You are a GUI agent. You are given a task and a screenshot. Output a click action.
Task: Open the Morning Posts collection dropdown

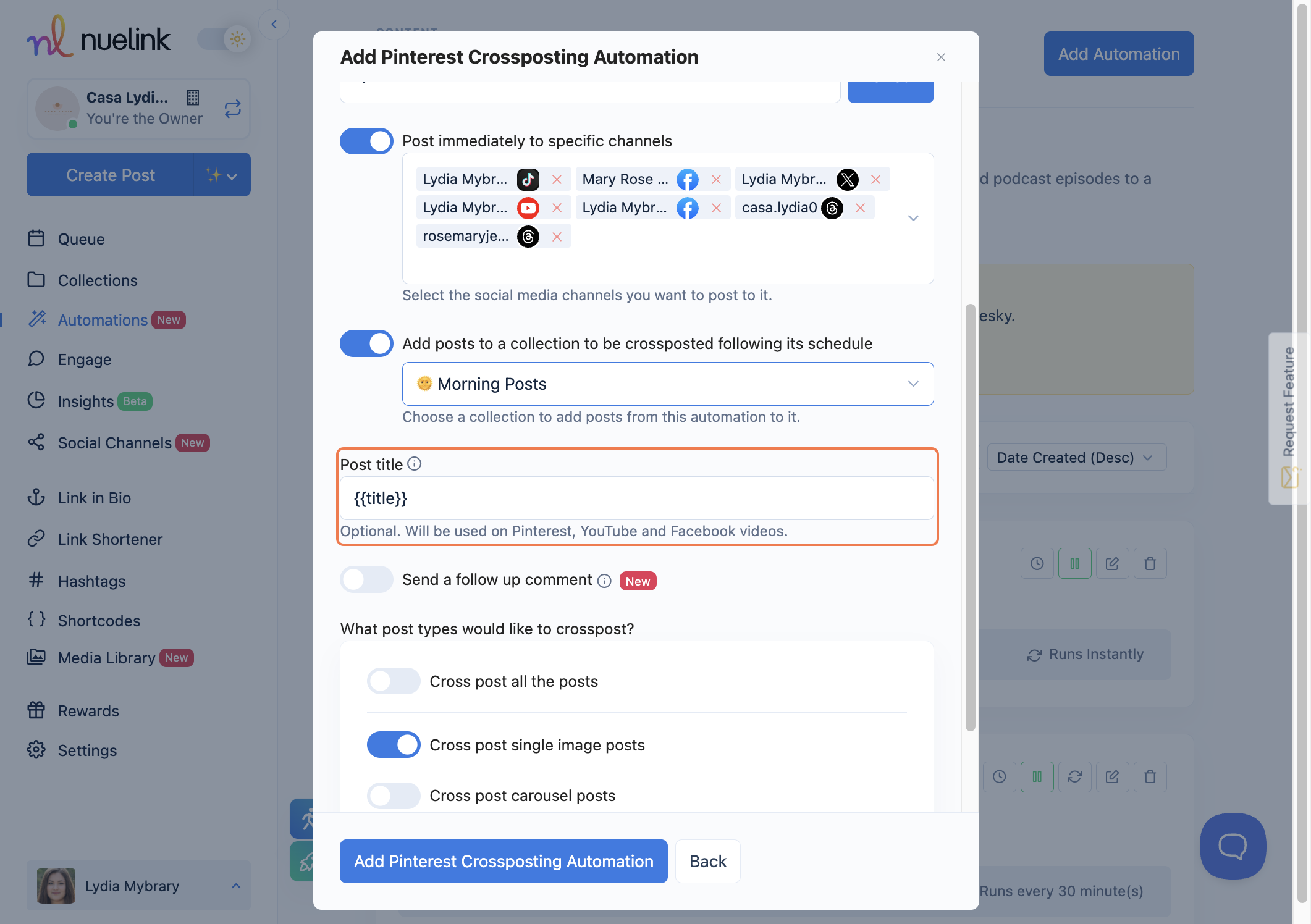(667, 384)
